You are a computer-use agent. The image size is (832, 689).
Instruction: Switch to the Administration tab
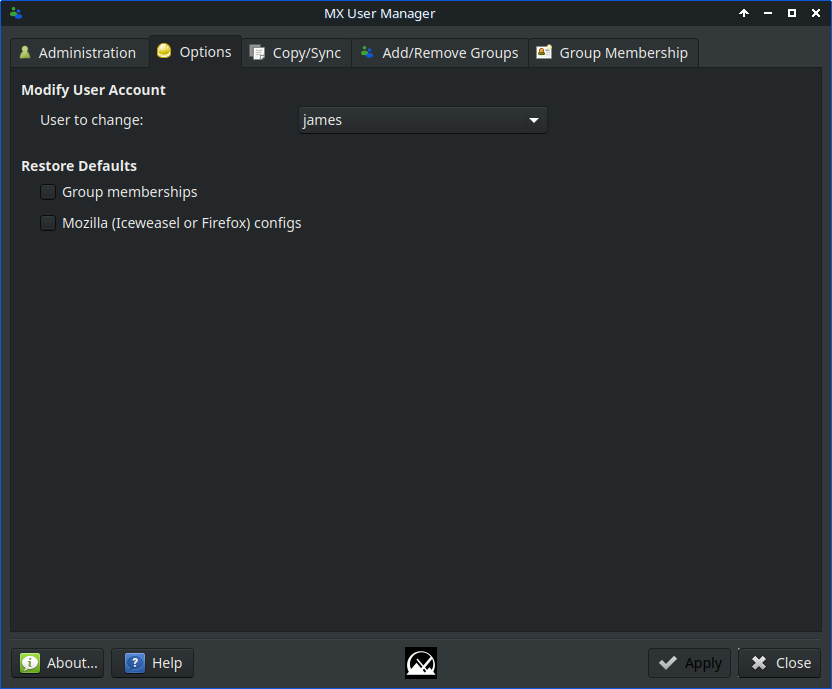tap(79, 53)
